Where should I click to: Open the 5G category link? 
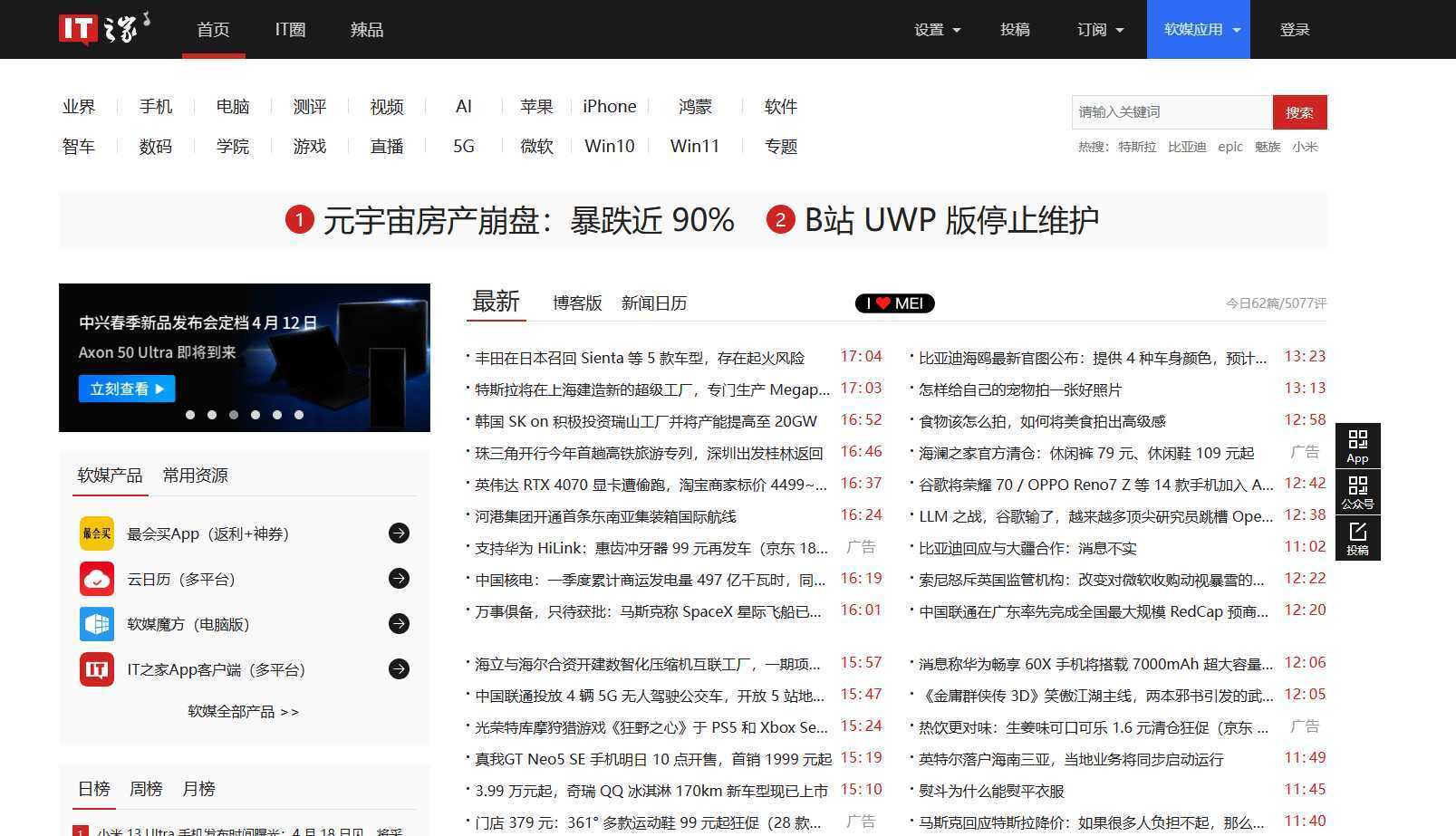coord(464,147)
